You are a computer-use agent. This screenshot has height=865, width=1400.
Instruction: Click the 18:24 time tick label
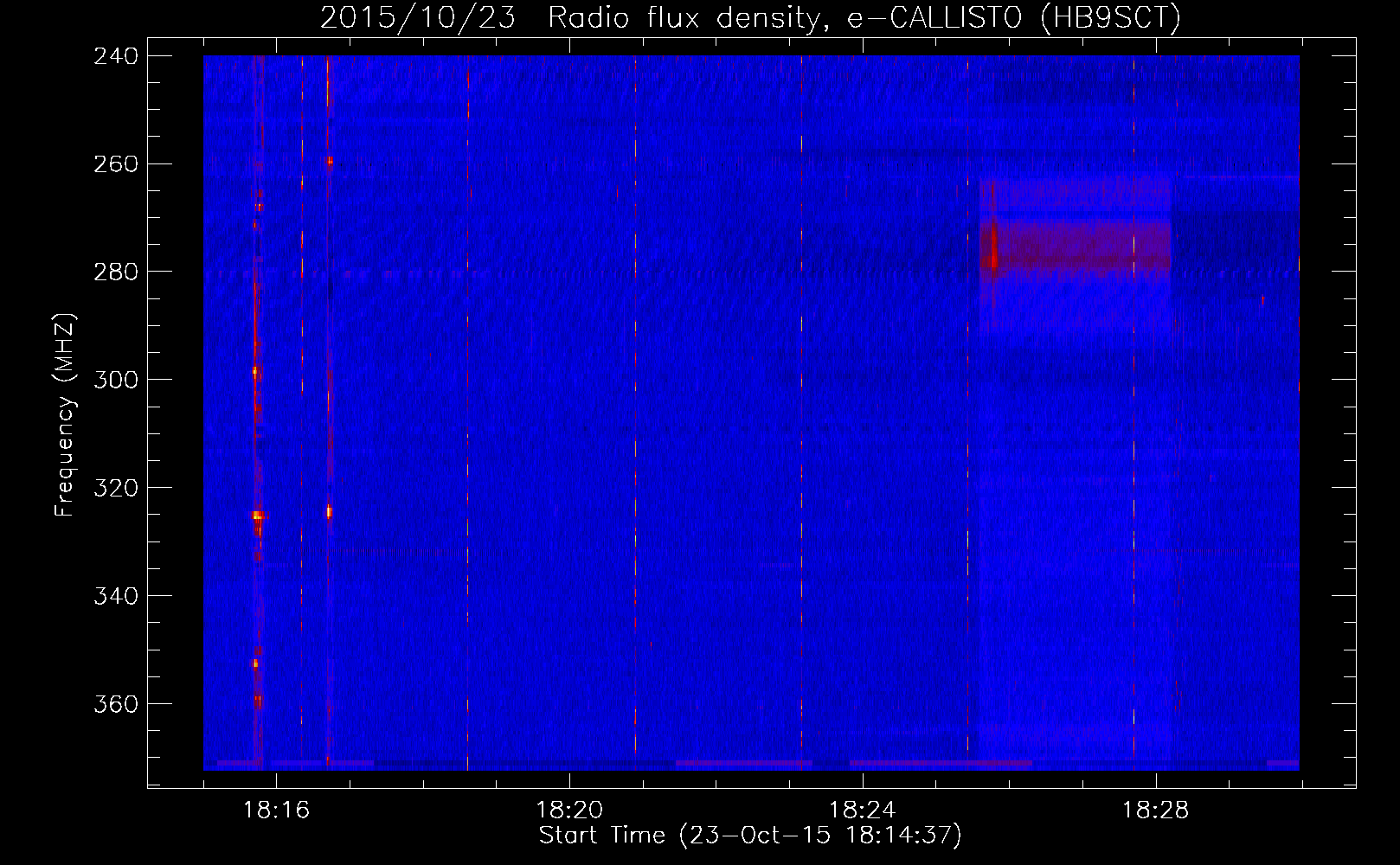click(x=863, y=811)
